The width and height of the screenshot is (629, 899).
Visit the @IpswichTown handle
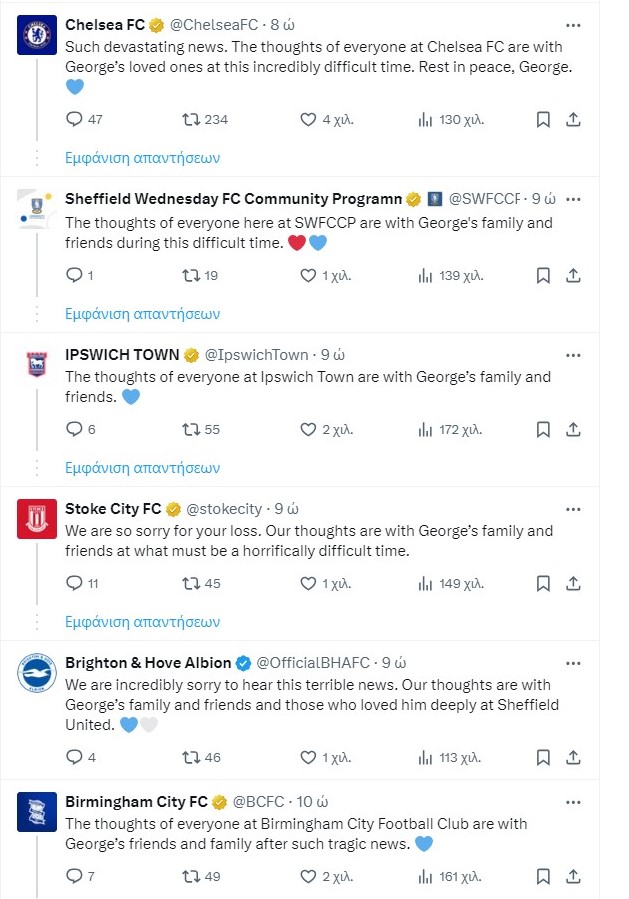pyautogui.click(x=256, y=355)
